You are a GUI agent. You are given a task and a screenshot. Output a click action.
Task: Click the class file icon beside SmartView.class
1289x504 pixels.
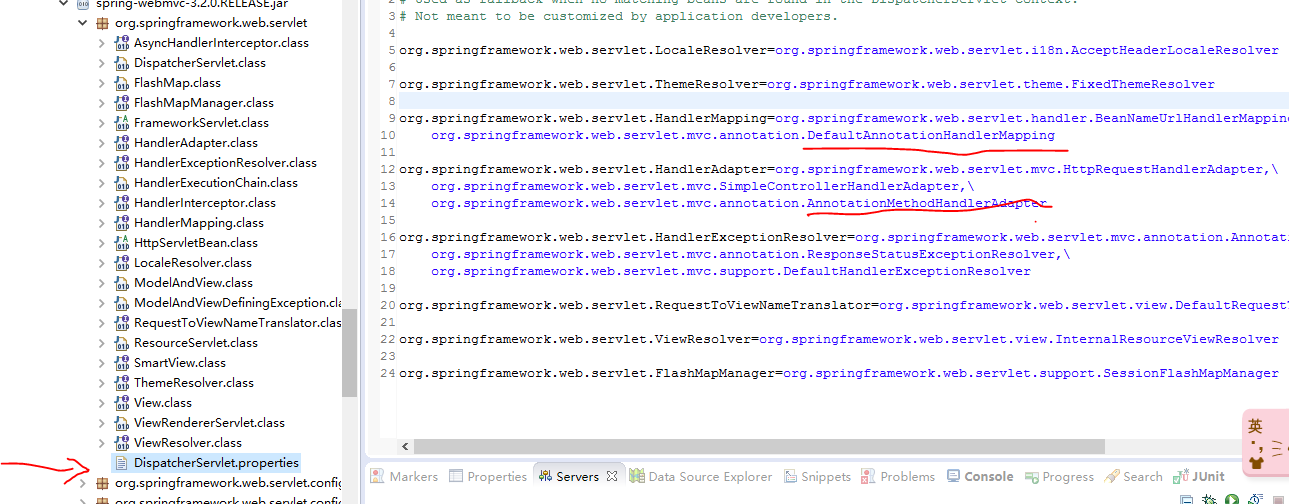point(122,363)
